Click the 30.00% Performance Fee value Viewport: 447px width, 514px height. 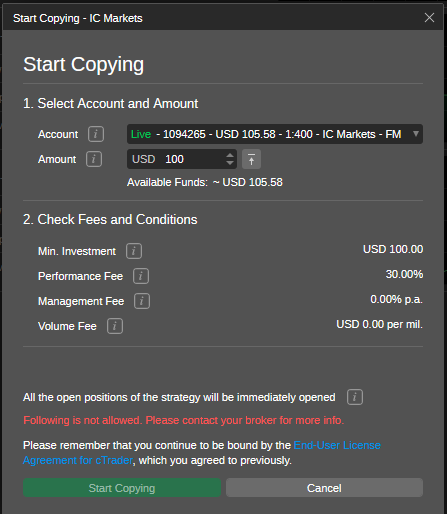[x=404, y=274]
